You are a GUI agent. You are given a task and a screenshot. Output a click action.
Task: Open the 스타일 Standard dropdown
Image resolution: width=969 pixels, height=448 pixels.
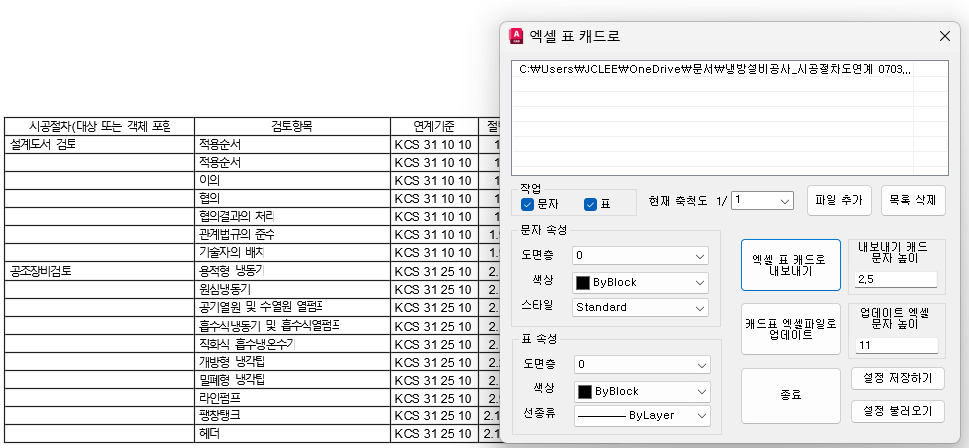tap(640, 307)
